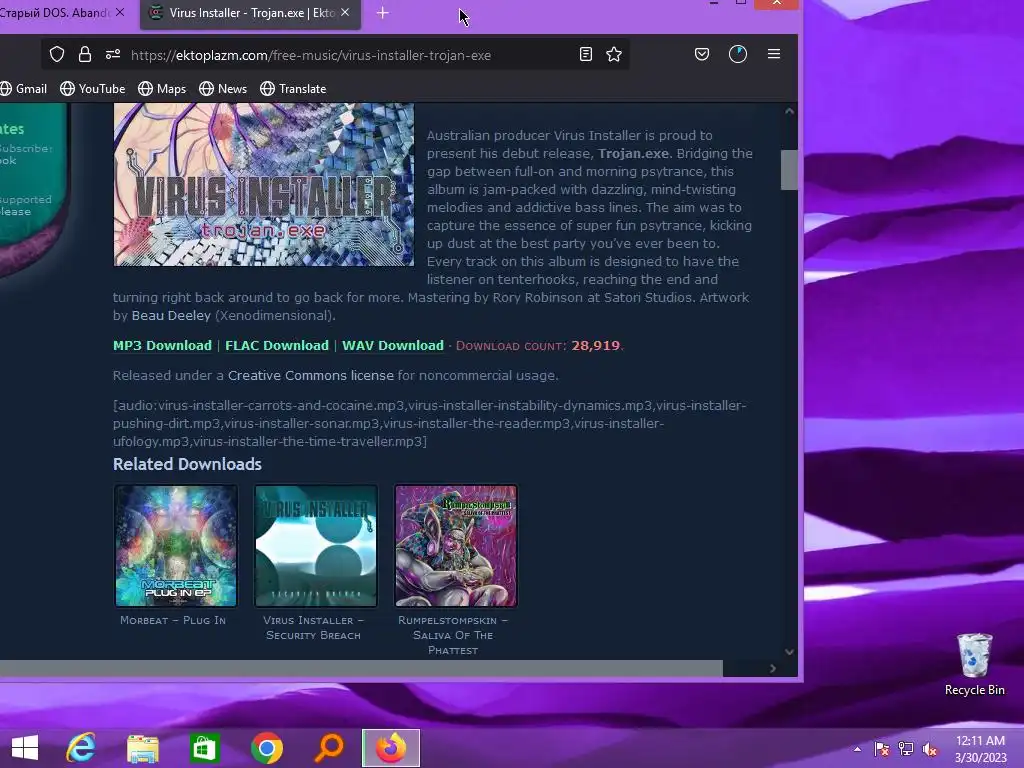Click the shield tracking protection icon

click(x=57, y=55)
